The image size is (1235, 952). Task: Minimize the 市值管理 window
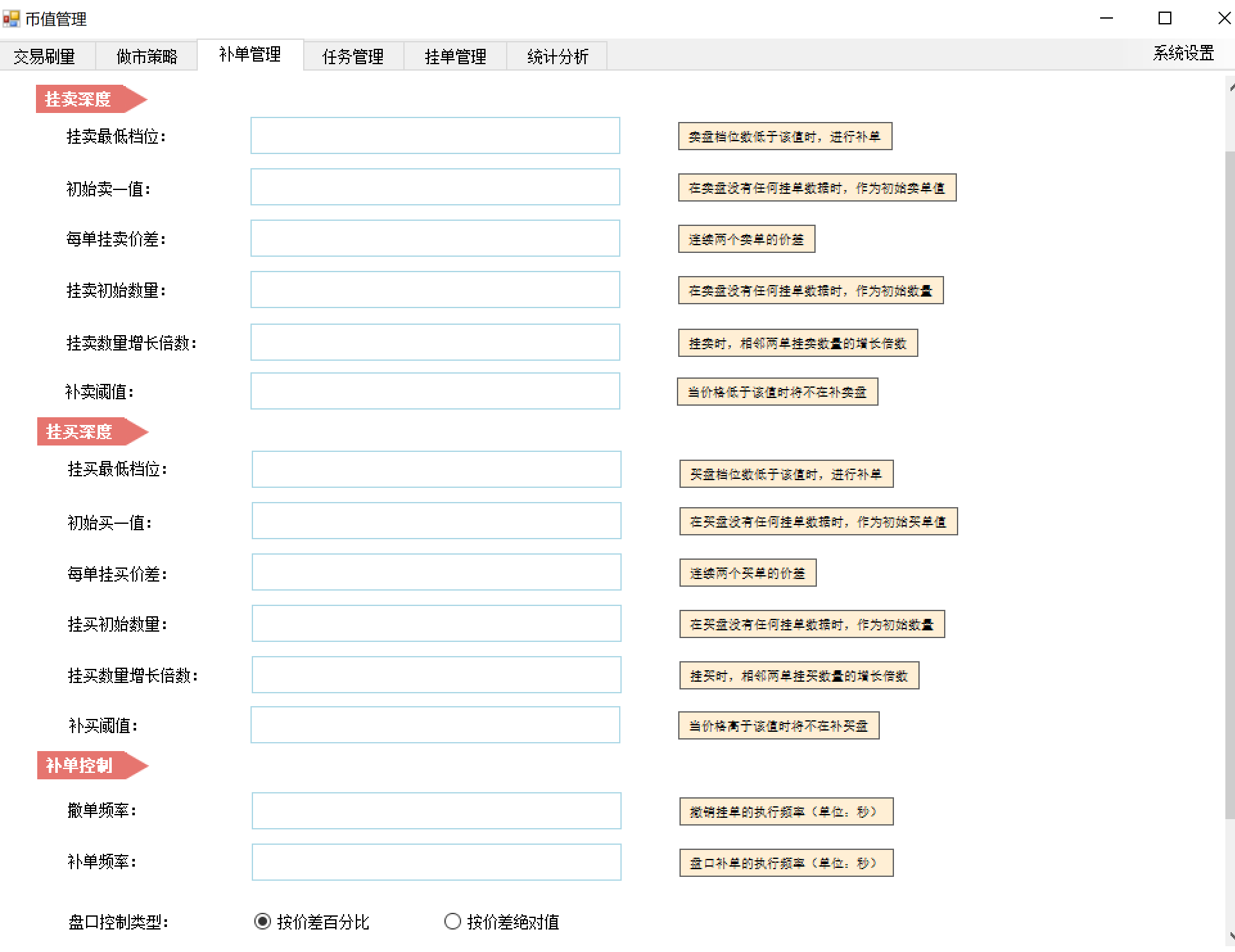[1107, 18]
